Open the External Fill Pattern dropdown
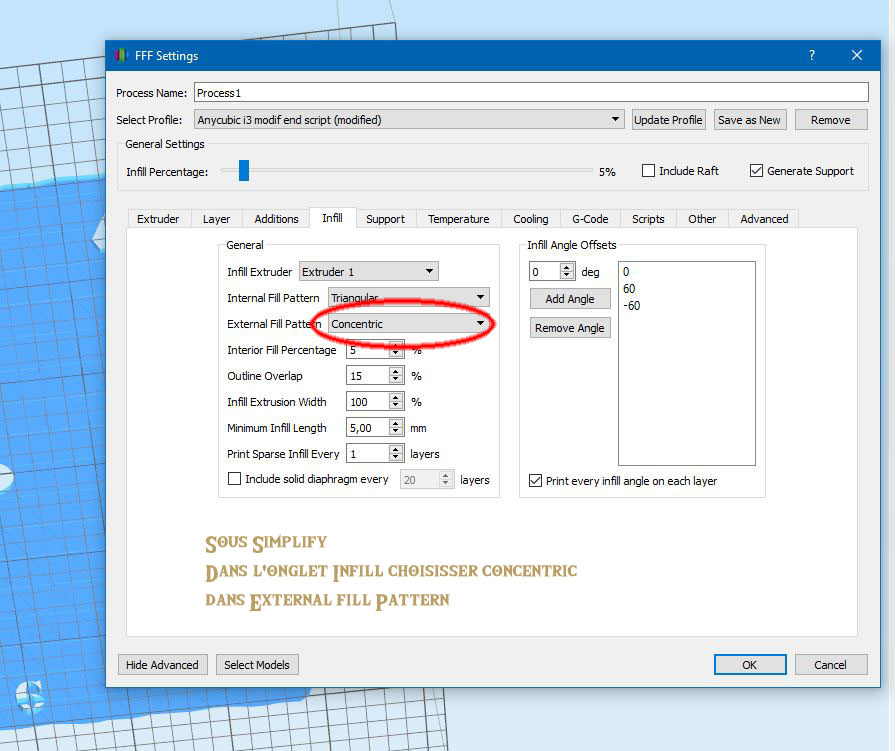Image resolution: width=895 pixels, height=751 pixels. pyautogui.click(x=409, y=324)
